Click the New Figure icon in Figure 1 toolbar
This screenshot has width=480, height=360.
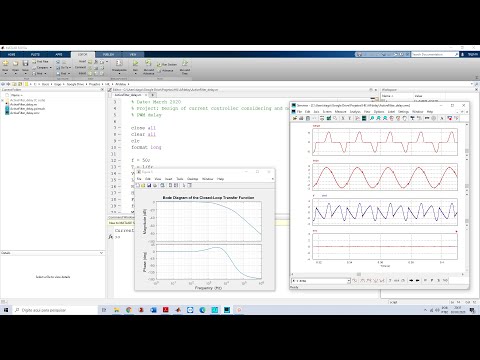(137, 185)
